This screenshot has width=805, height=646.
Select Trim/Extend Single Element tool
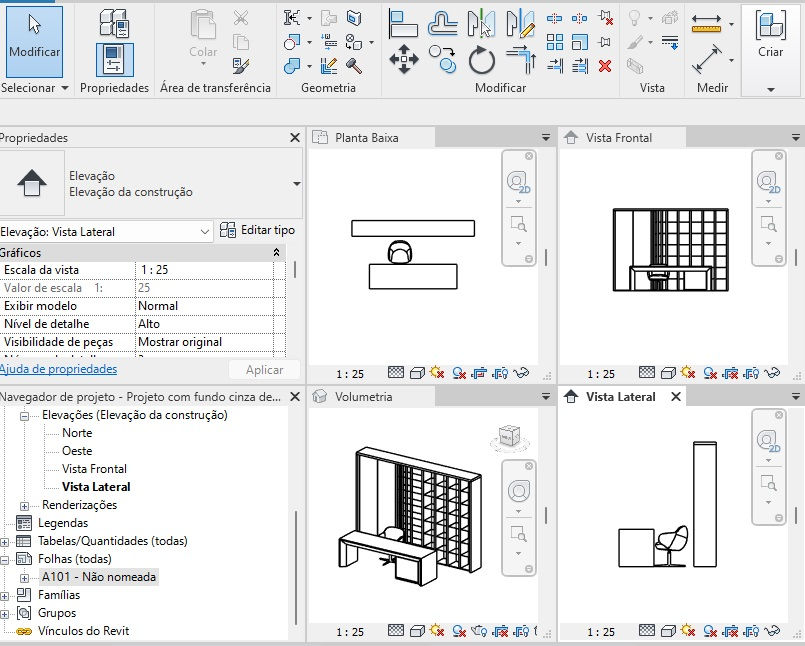(554, 66)
